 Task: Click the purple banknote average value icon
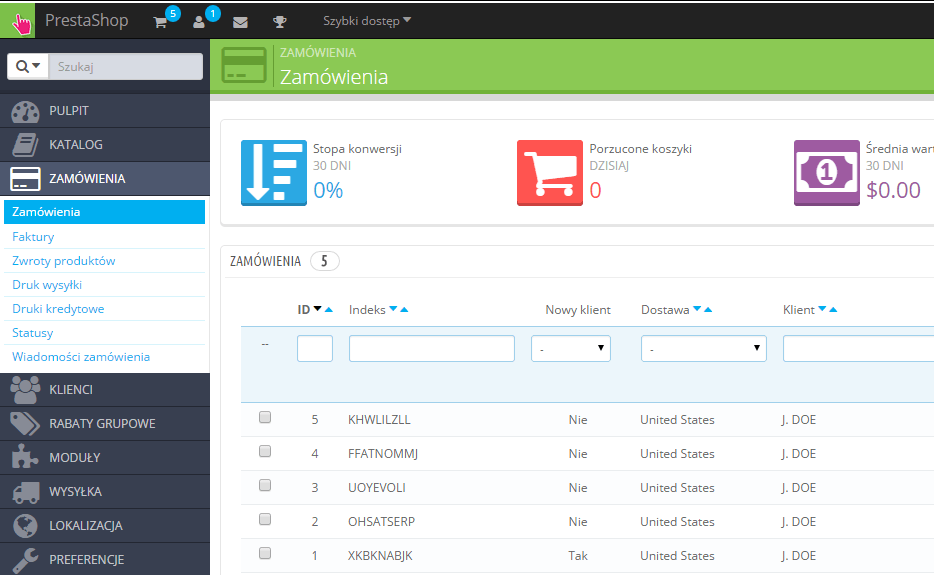click(x=826, y=173)
